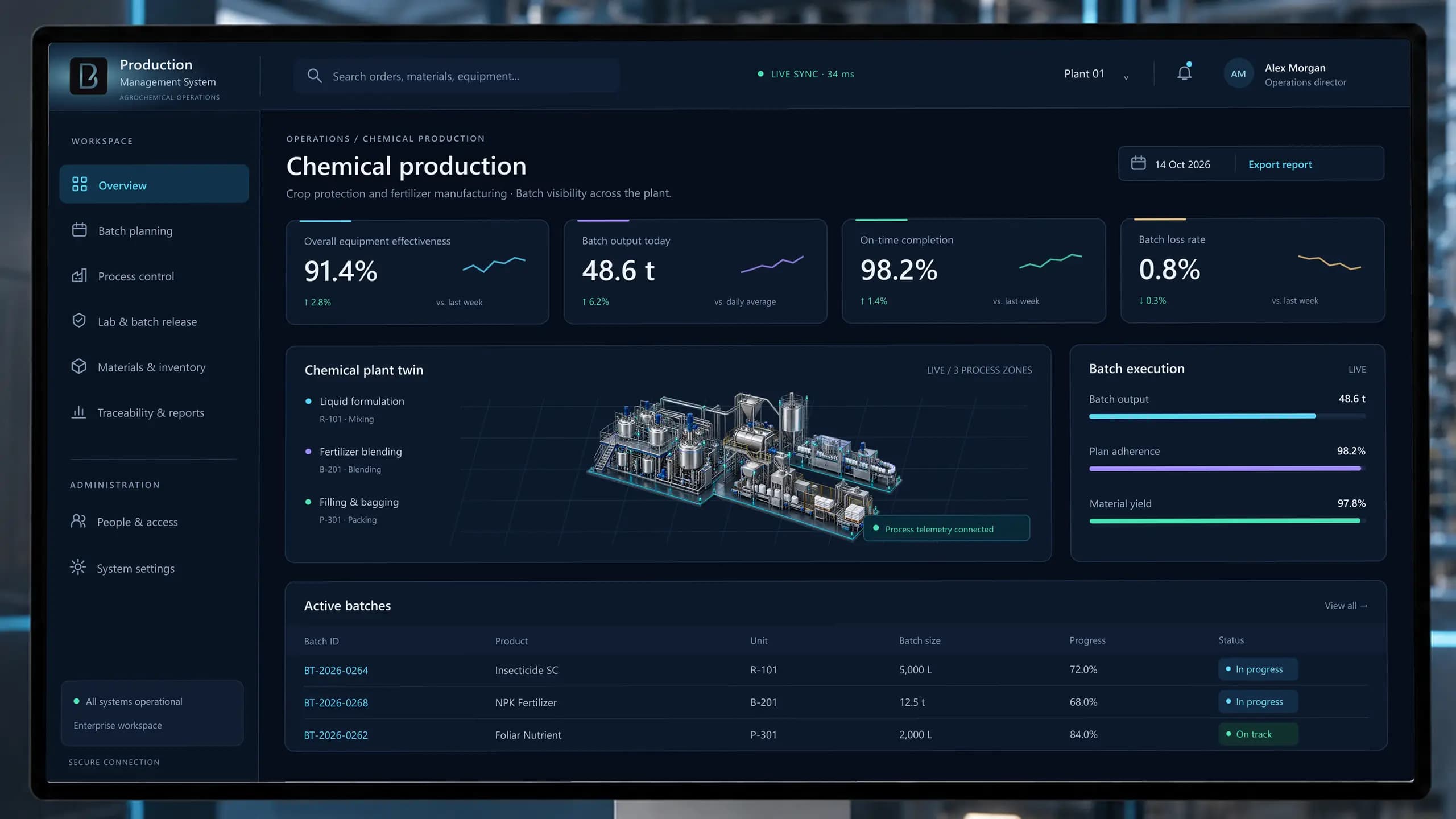Click the On track status badge

[1258, 734]
